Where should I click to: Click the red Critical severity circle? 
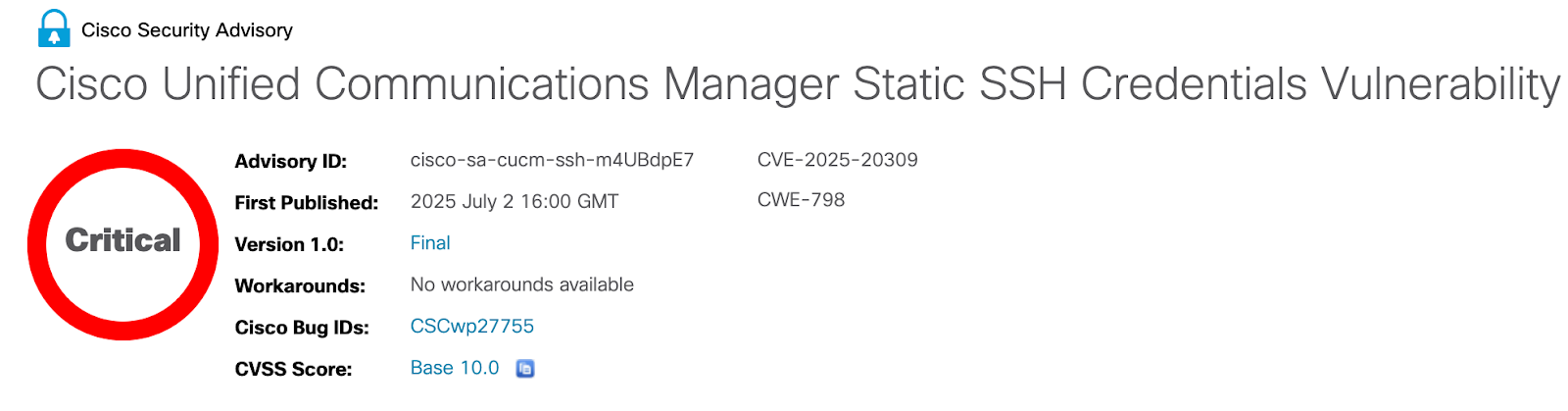pos(122,244)
